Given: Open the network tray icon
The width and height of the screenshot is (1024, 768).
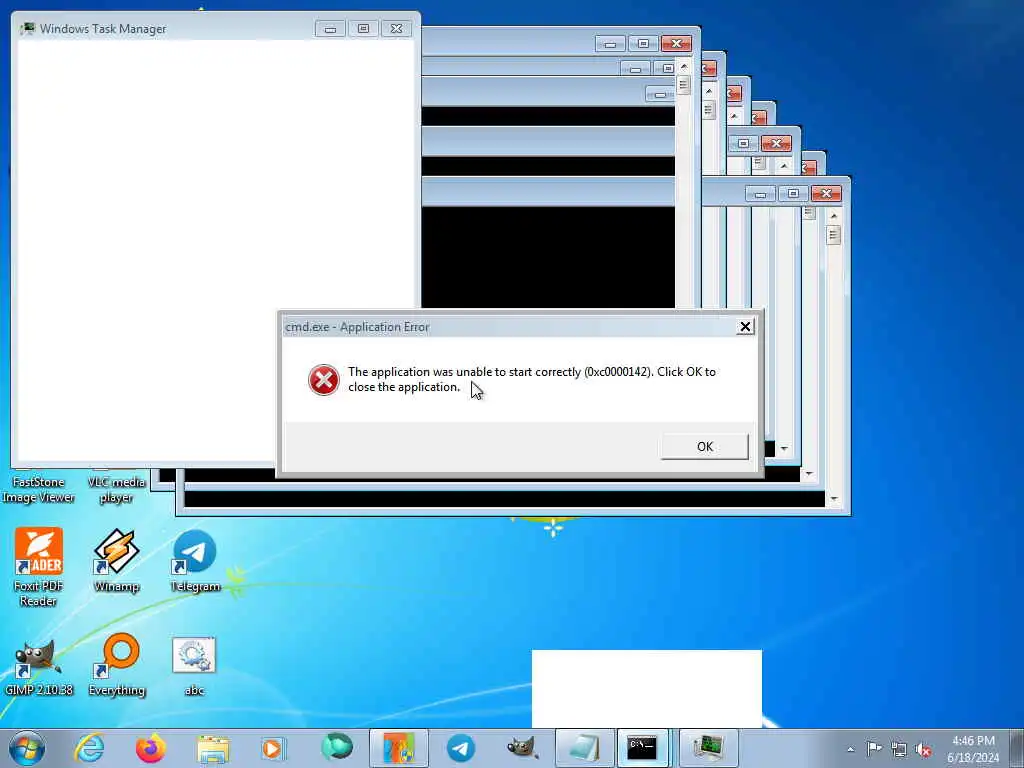Looking at the screenshot, I should [899, 749].
